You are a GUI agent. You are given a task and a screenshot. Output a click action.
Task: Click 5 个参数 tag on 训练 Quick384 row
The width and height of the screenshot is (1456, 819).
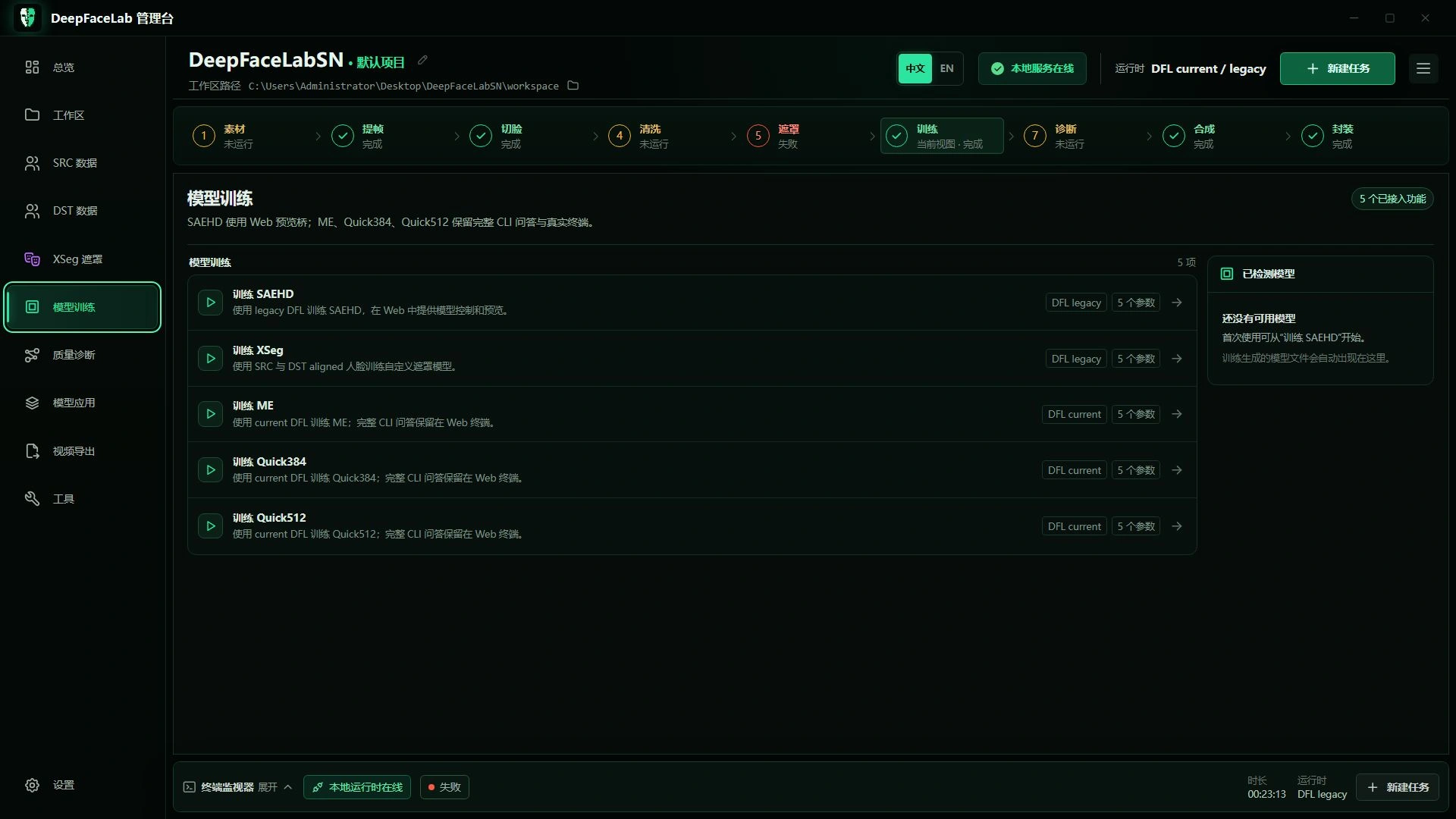(x=1136, y=470)
